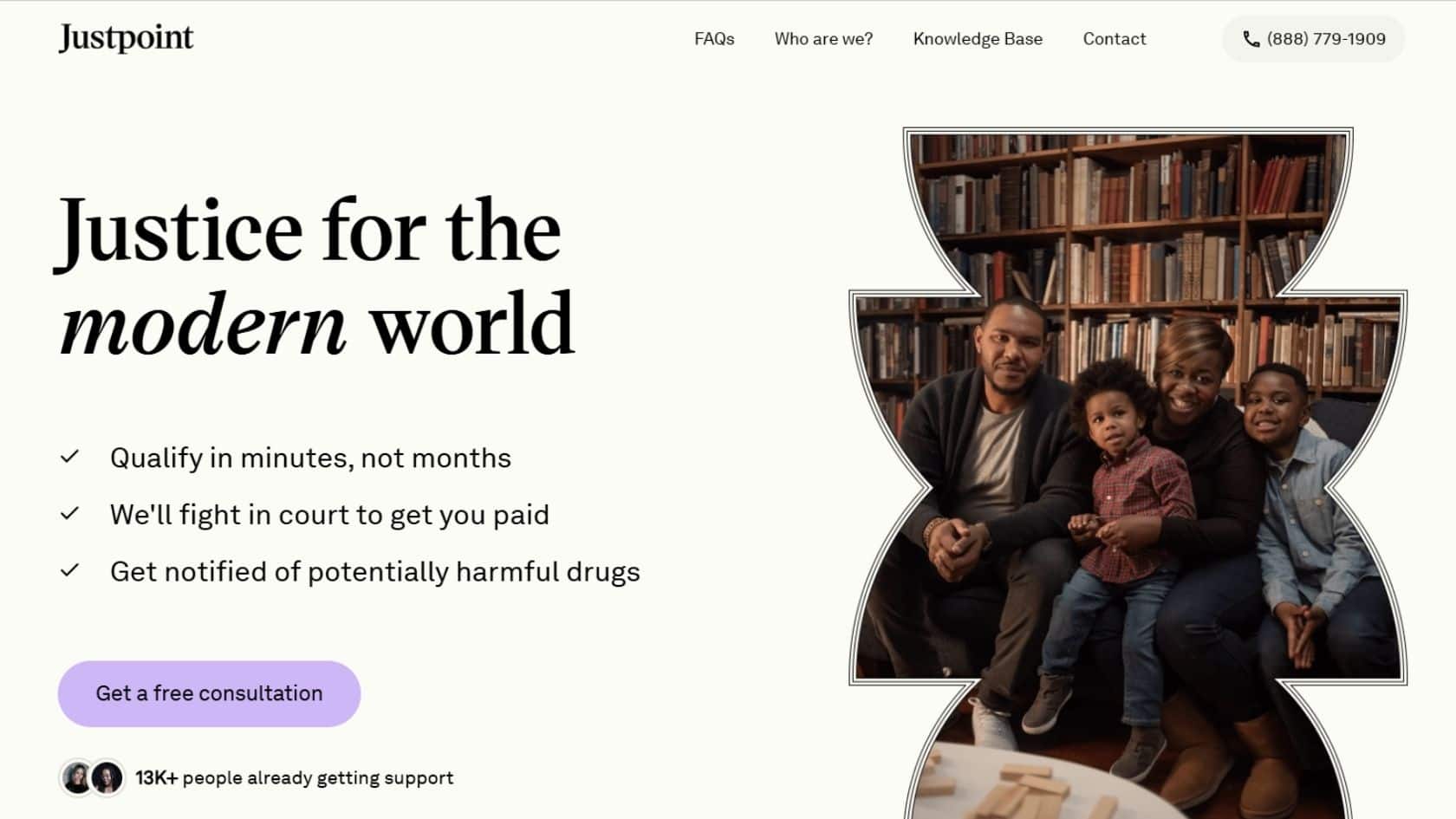Click the right user avatar thumbnail

[107, 777]
